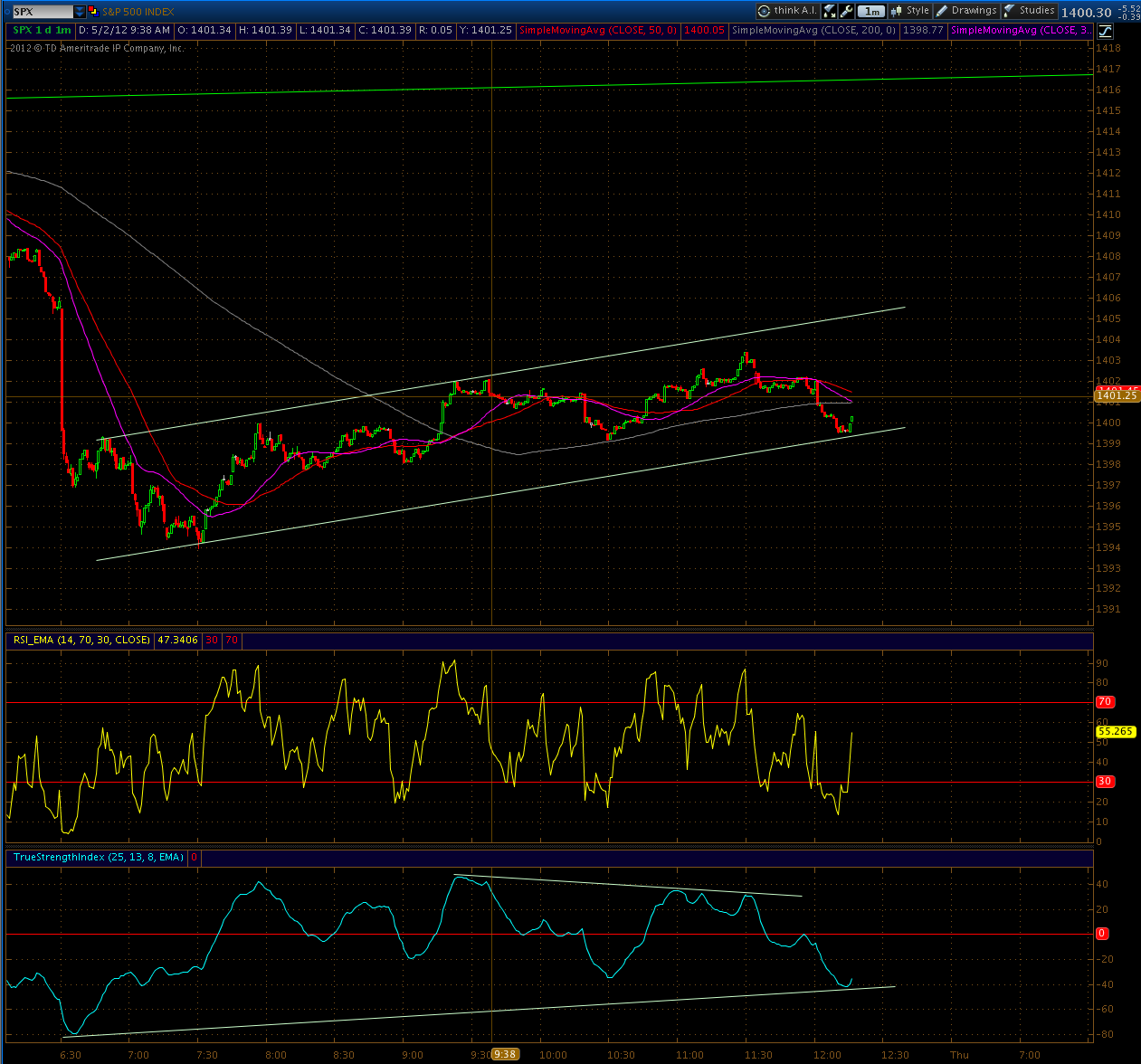This screenshot has width=1141, height=1064.
Task: Click the linked-symbol color squares icon
Action: 93,12
